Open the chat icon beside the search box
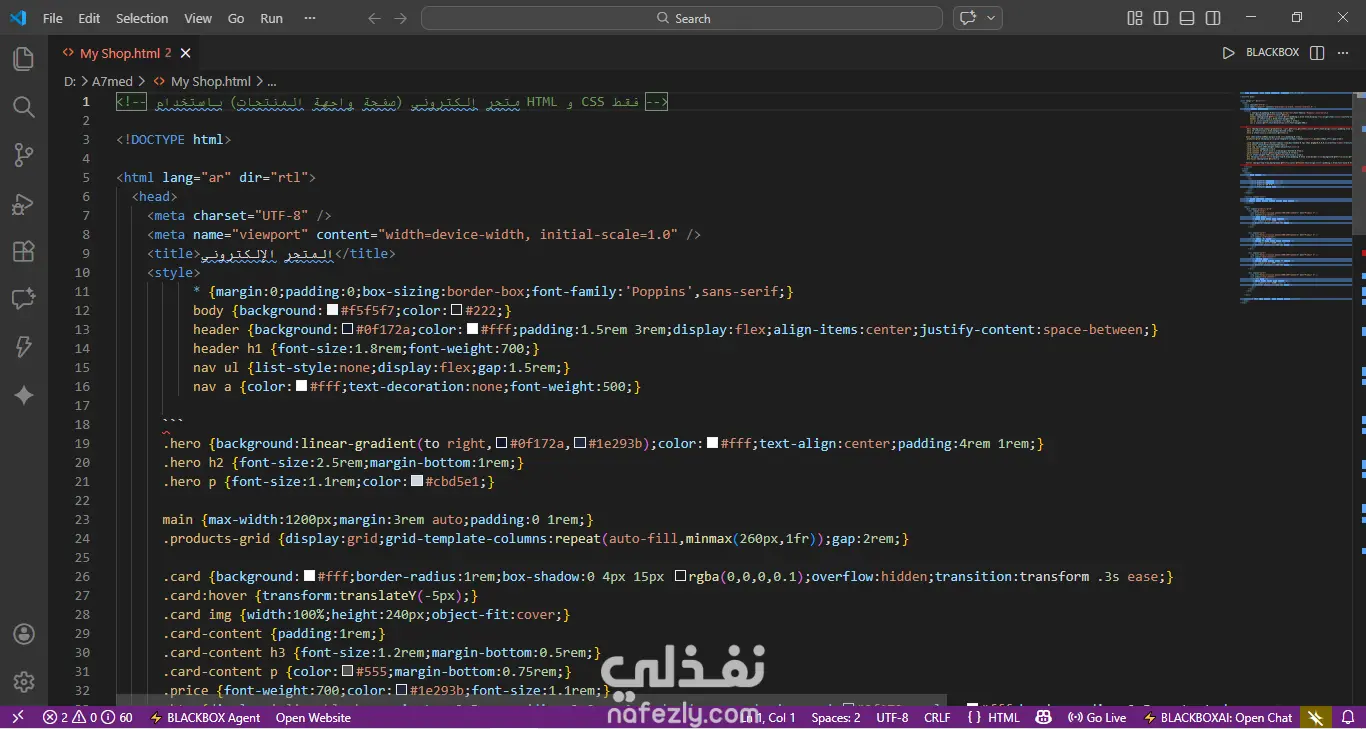Image resolution: width=1366 pixels, height=729 pixels. click(x=968, y=18)
